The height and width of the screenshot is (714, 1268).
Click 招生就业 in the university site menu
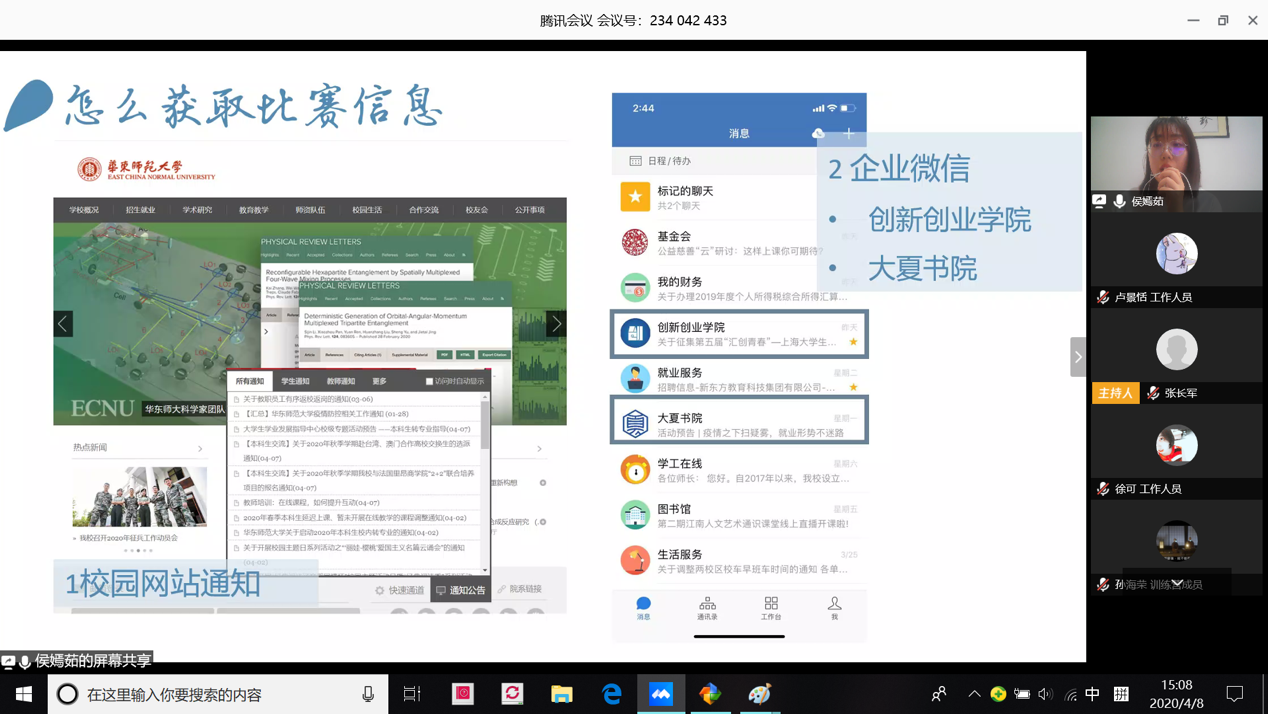pos(140,210)
